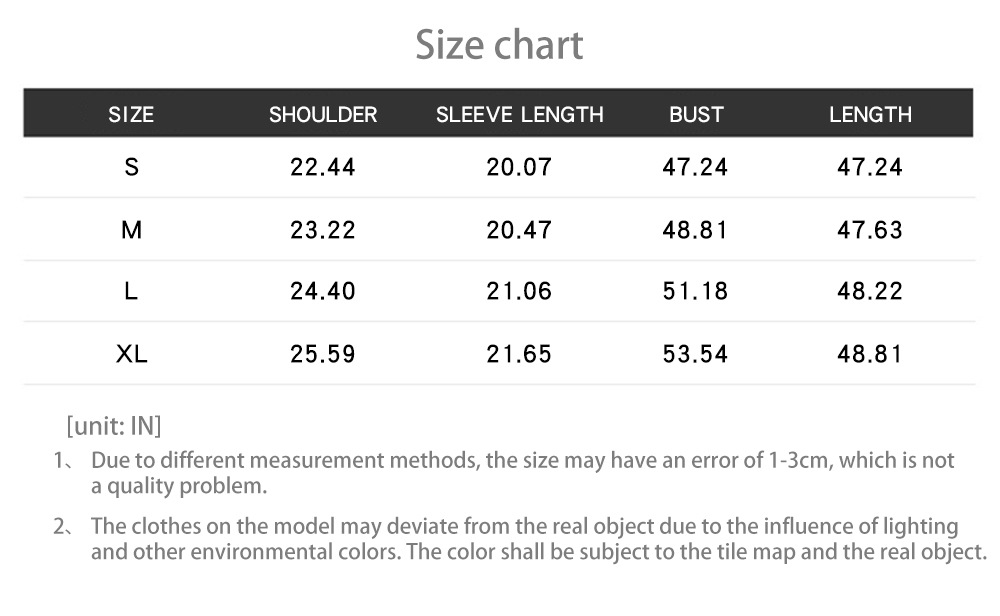
Task: Select the SLEEVE LENGTH column header
Action: (x=519, y=115)
